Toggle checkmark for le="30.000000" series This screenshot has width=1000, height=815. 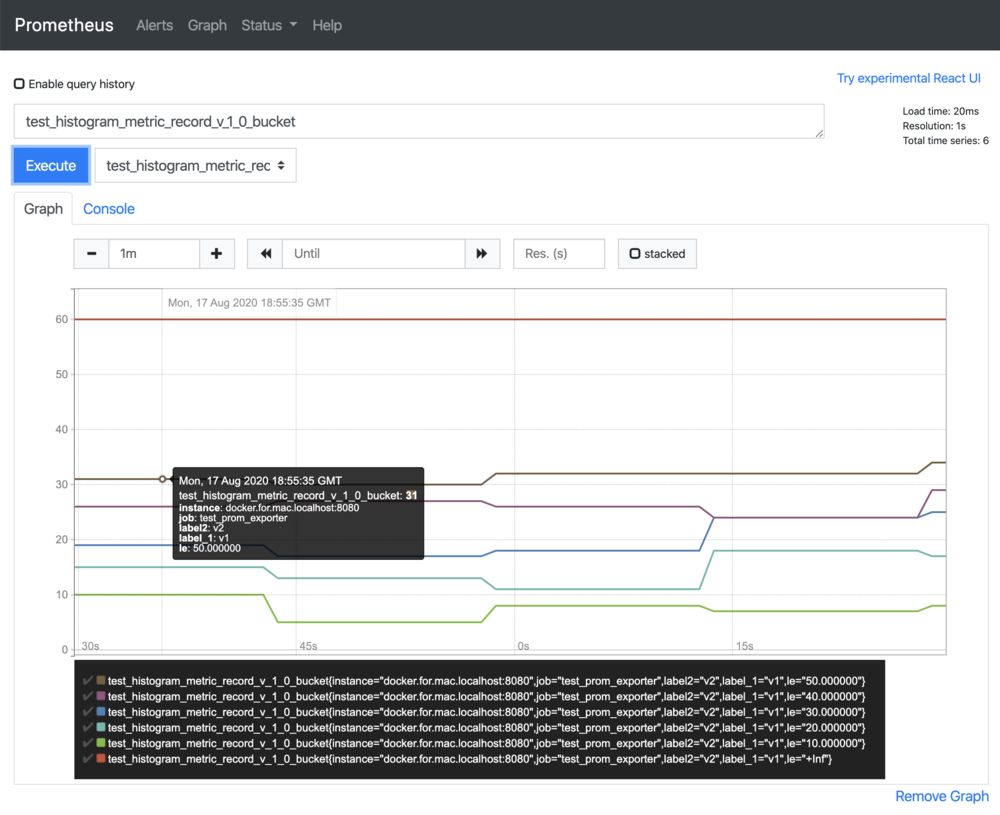[88, 712]
